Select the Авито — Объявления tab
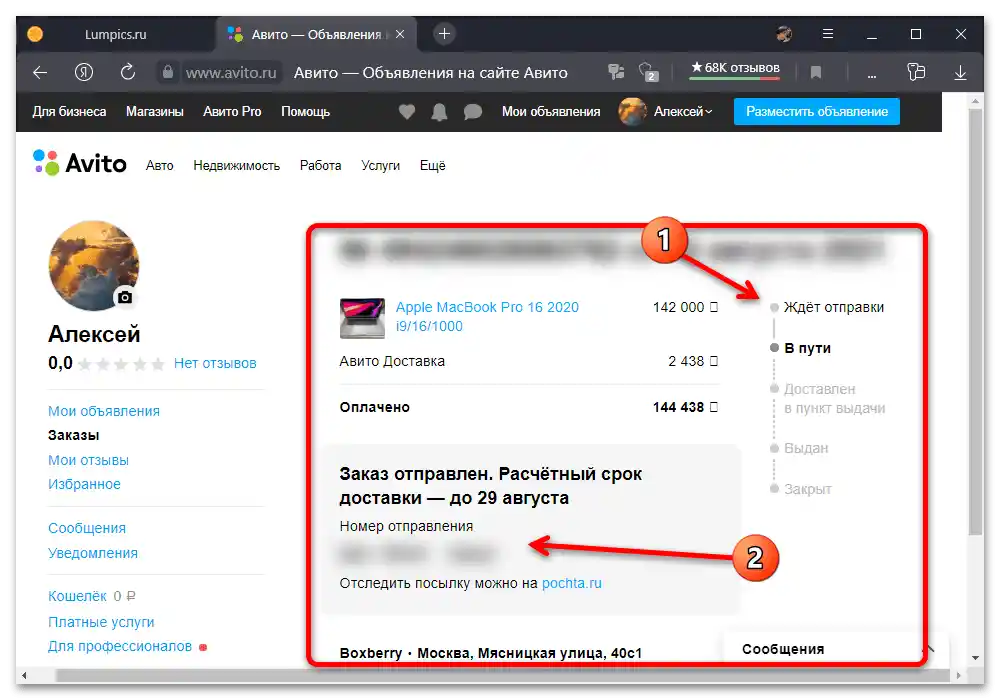This screenshot has height=700, width=1000. pyautogui.click(x=316, y=34)
